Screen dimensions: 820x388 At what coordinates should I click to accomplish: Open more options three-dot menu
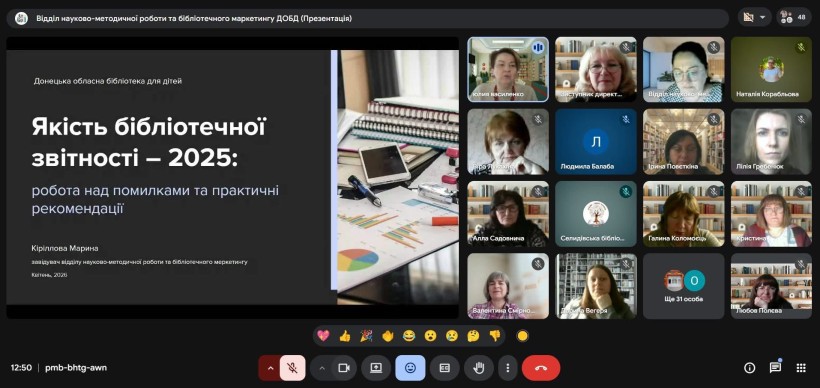[507, 368]
